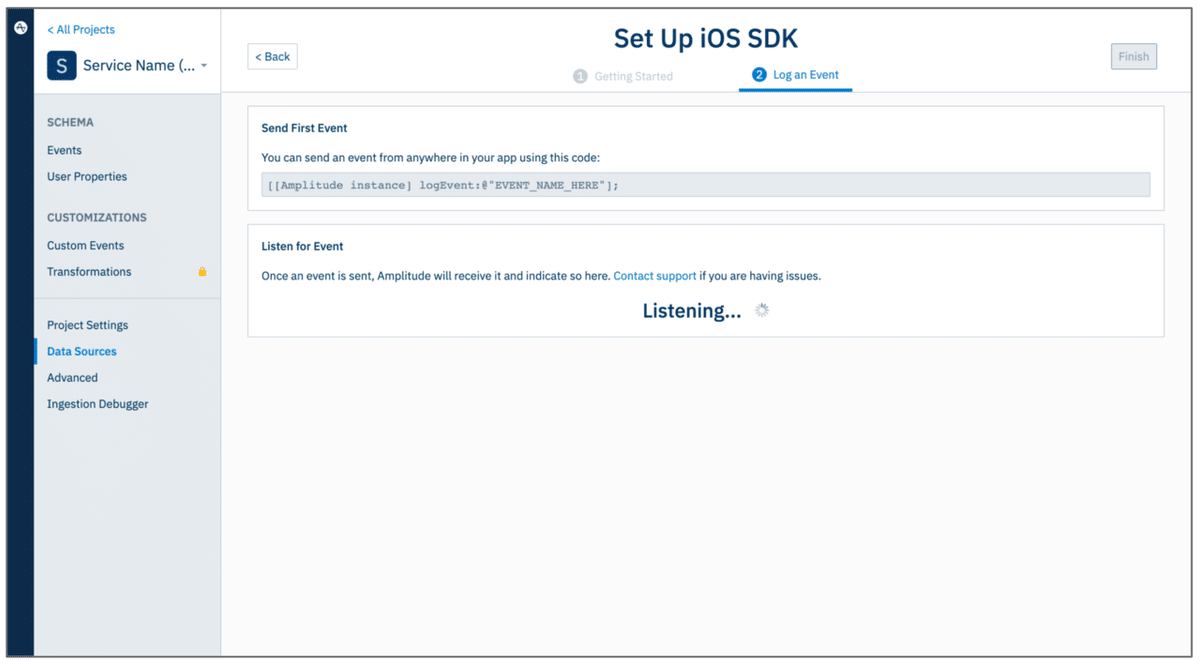Click the Log an Event step 2 badge
Screen dimensions: 1200x663
[x=759, y=75]
